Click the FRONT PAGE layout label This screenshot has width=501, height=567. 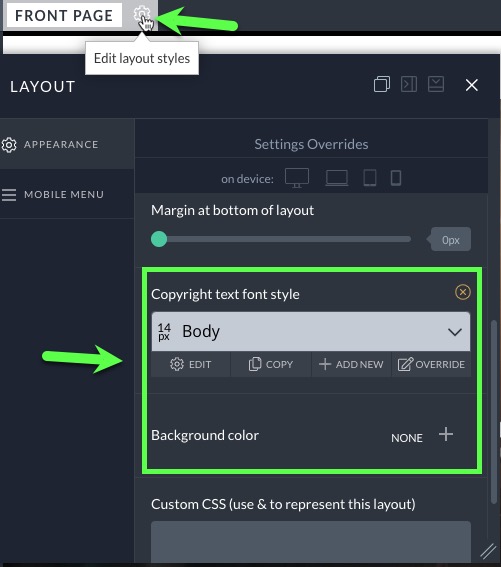click(64, 15)
